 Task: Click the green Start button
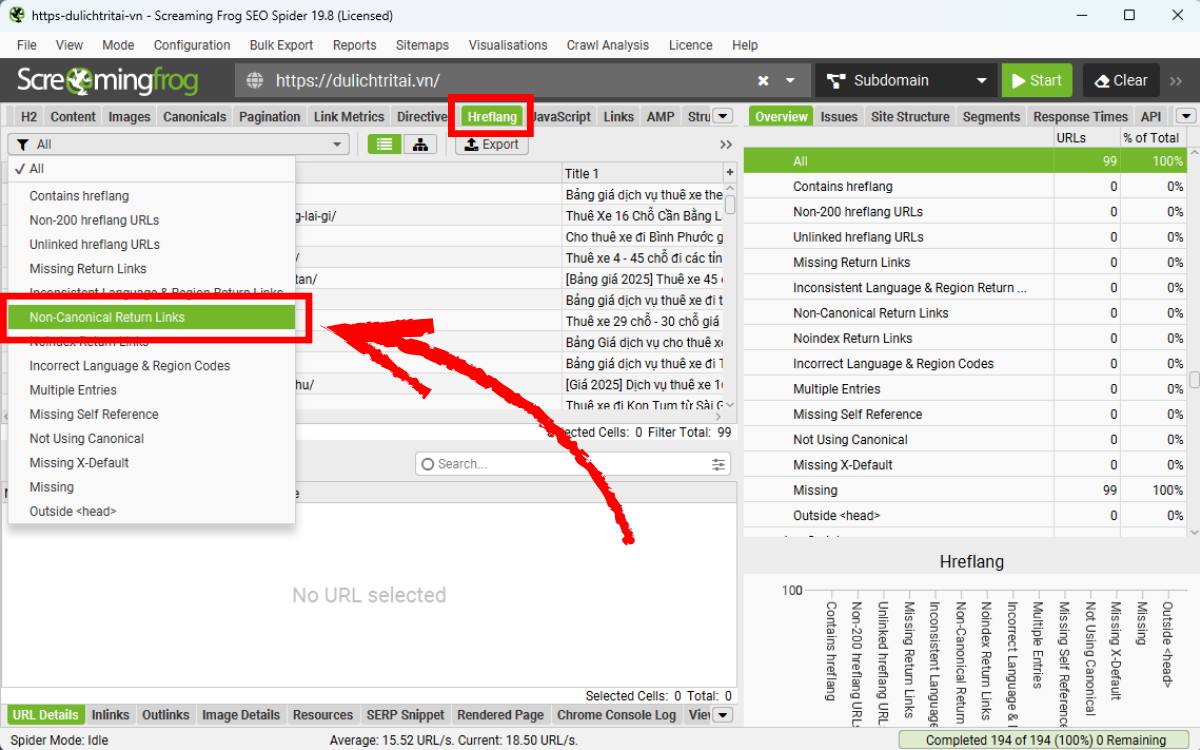point(1036,80)
